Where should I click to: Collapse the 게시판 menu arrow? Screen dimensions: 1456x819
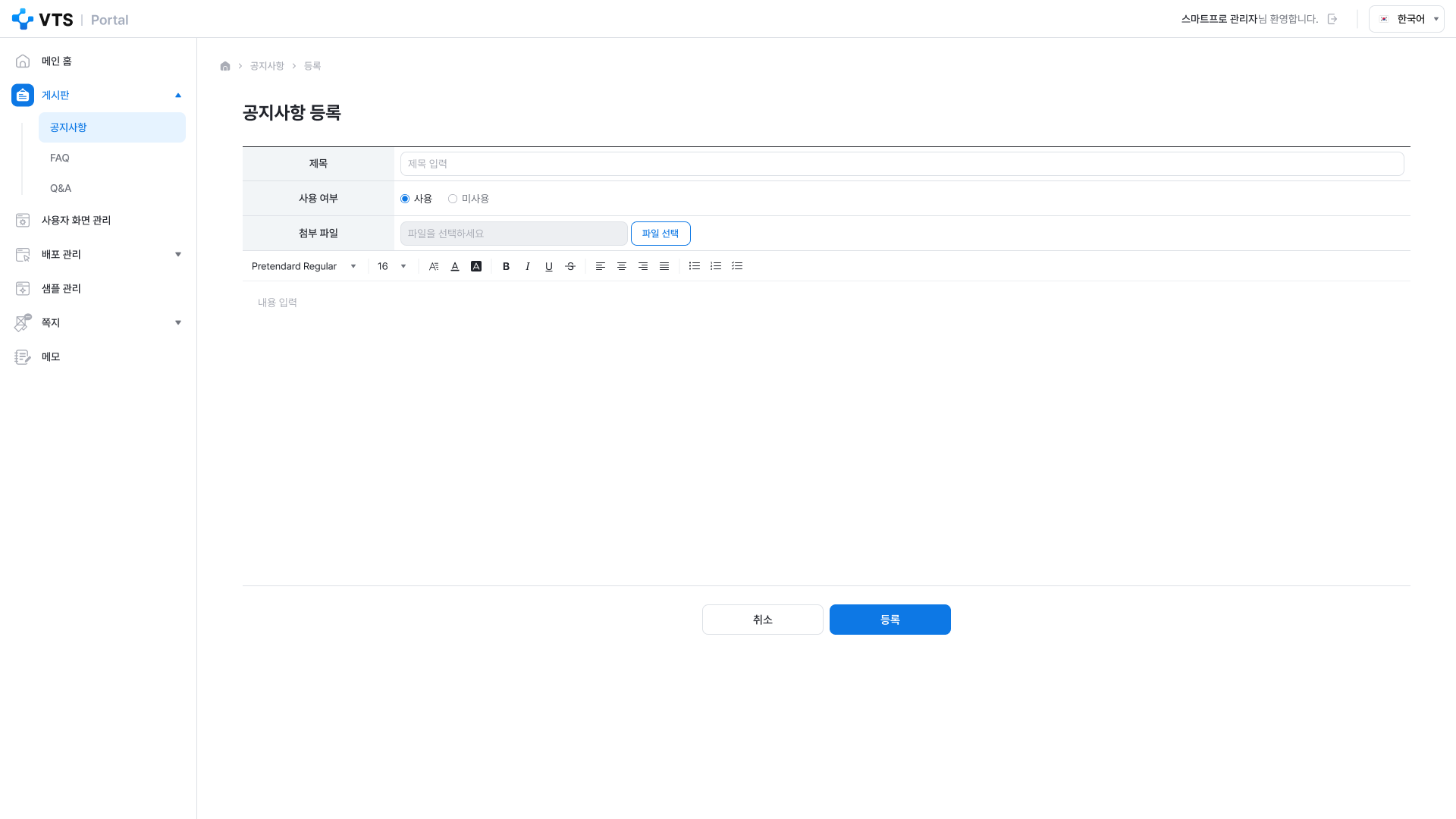178,95
